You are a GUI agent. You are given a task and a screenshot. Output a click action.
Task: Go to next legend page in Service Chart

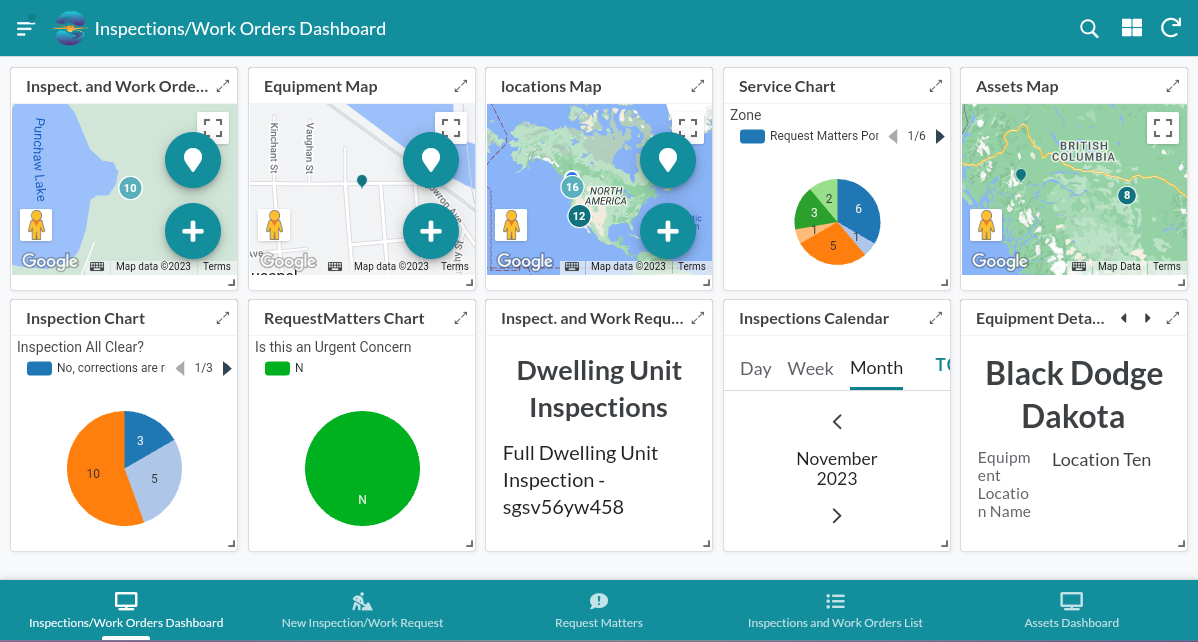pyautogui.click(x=938, y=136)
